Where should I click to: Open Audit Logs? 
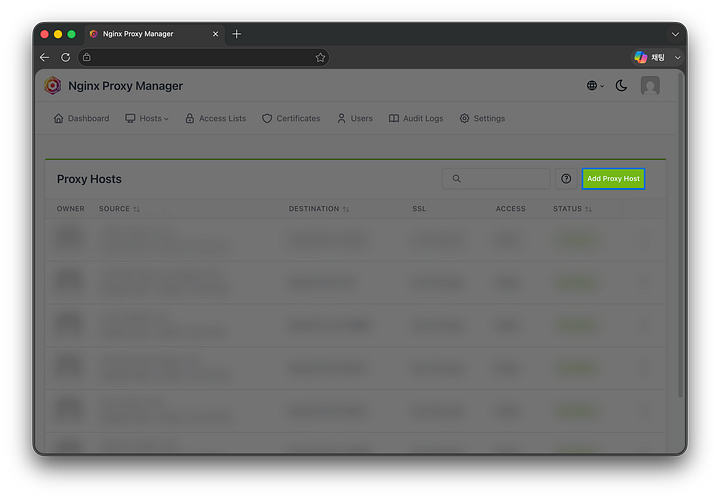[416, 118]
